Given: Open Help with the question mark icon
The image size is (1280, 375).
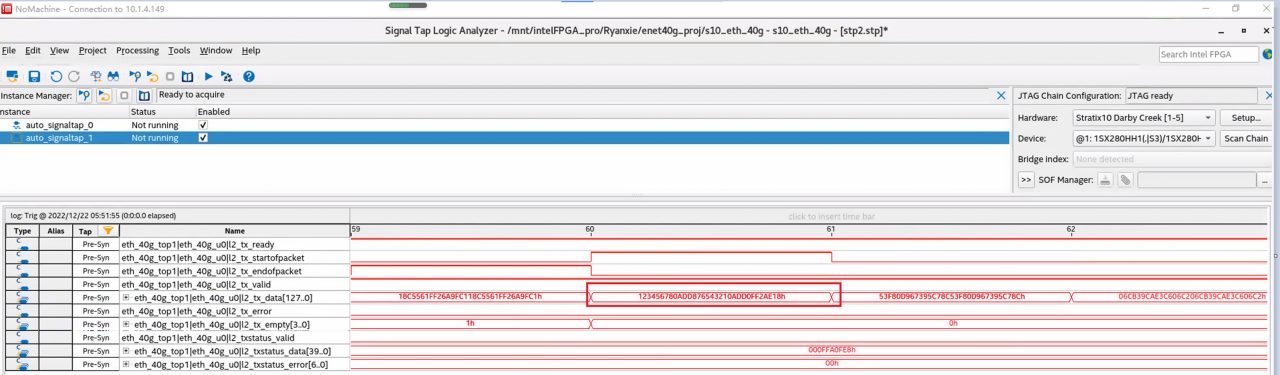Looking at the screenshot, I should tap(249, 76).
